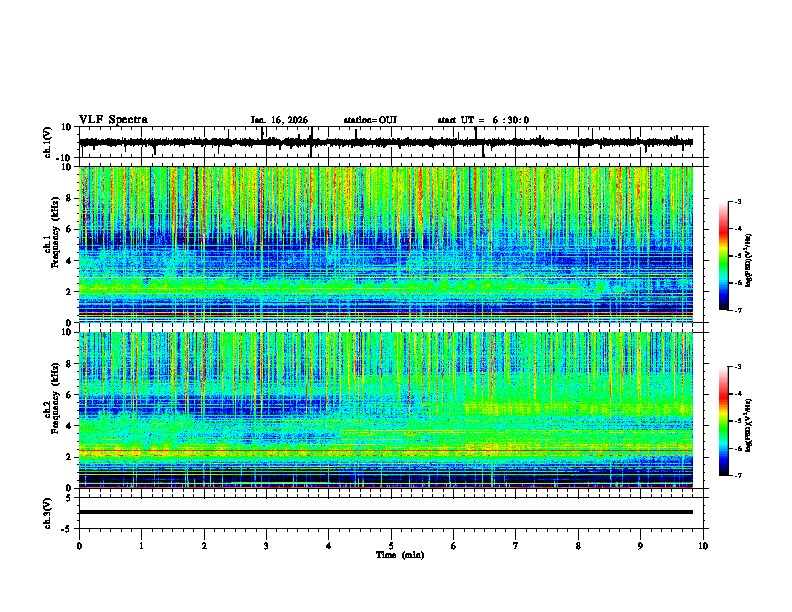The width and height of the screenshot is (792, 612).
Task: Select the ch.1 voltage waveform trace panel
Action: tap(391, 142)
